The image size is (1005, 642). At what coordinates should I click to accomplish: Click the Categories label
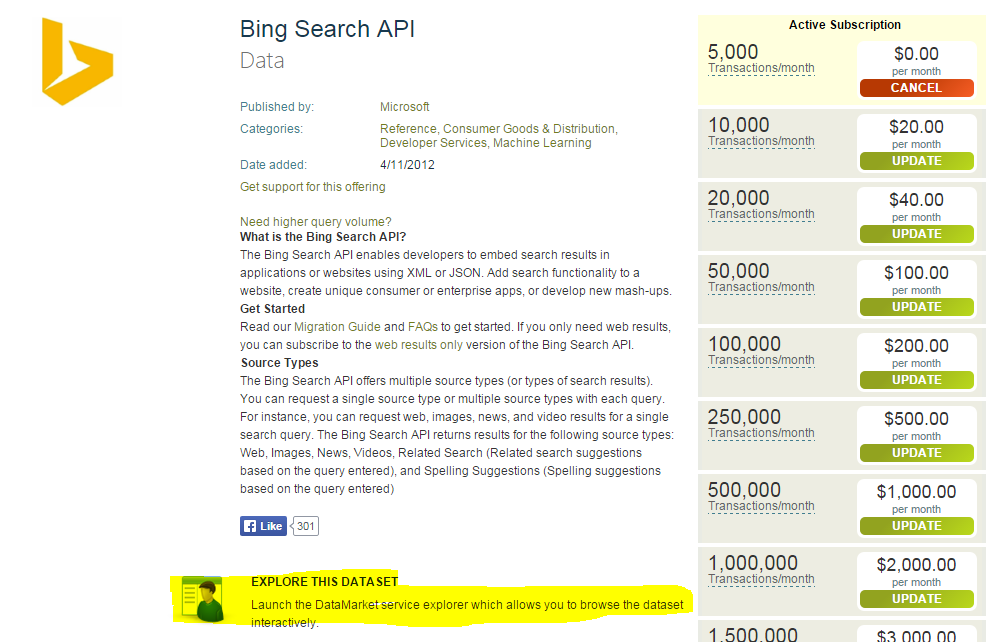point(271,129)
